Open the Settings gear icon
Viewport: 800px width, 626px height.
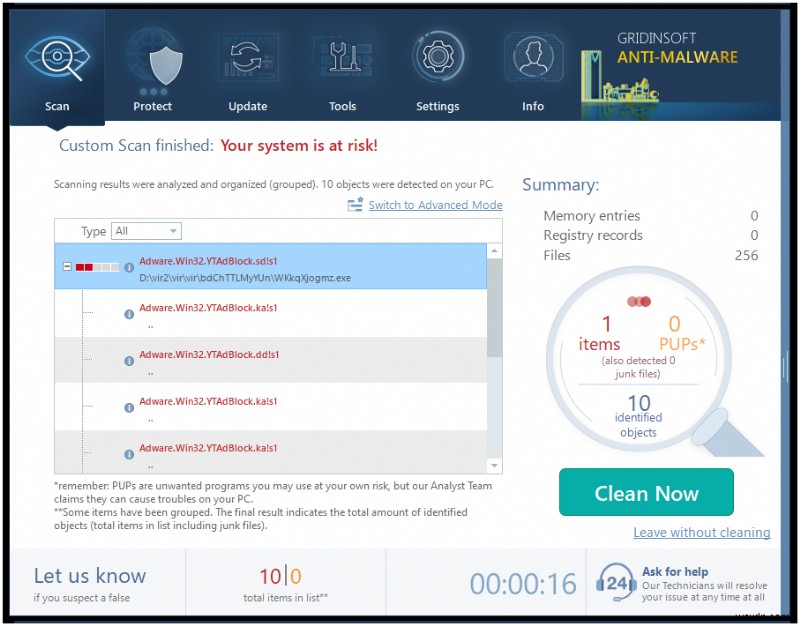[437, 62]
